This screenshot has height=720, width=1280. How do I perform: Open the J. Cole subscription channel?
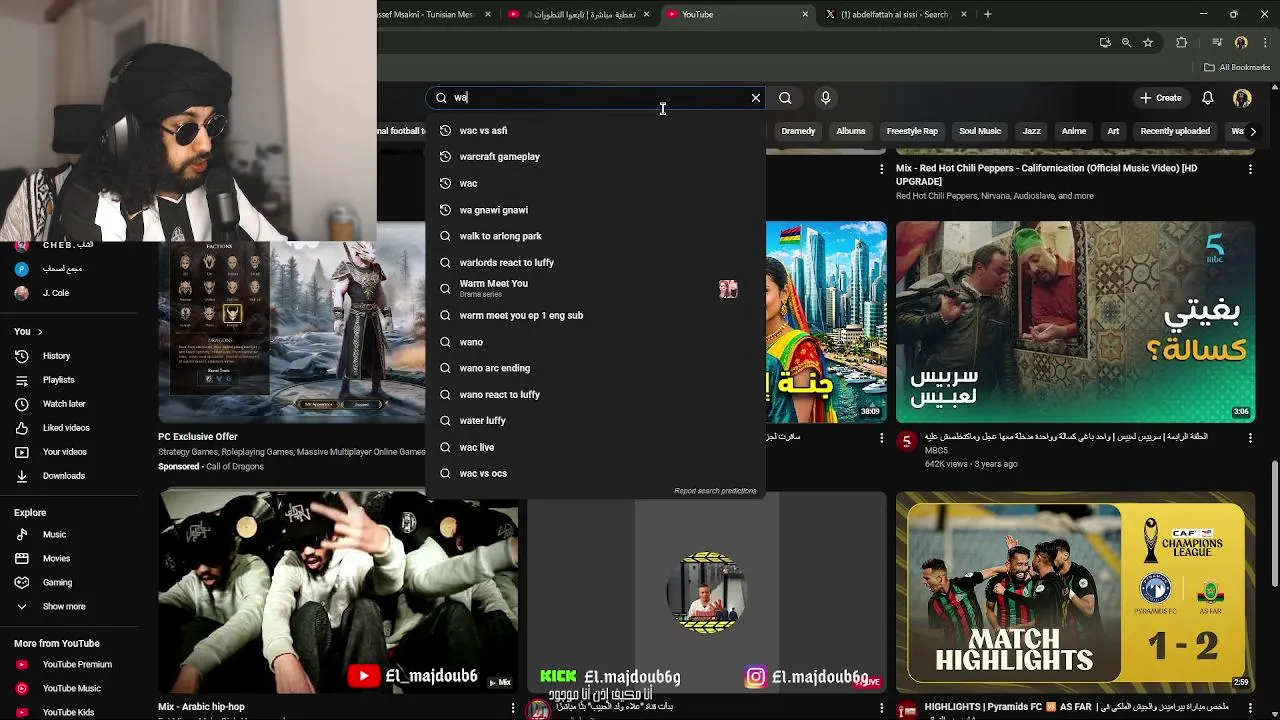pos(56,293)
